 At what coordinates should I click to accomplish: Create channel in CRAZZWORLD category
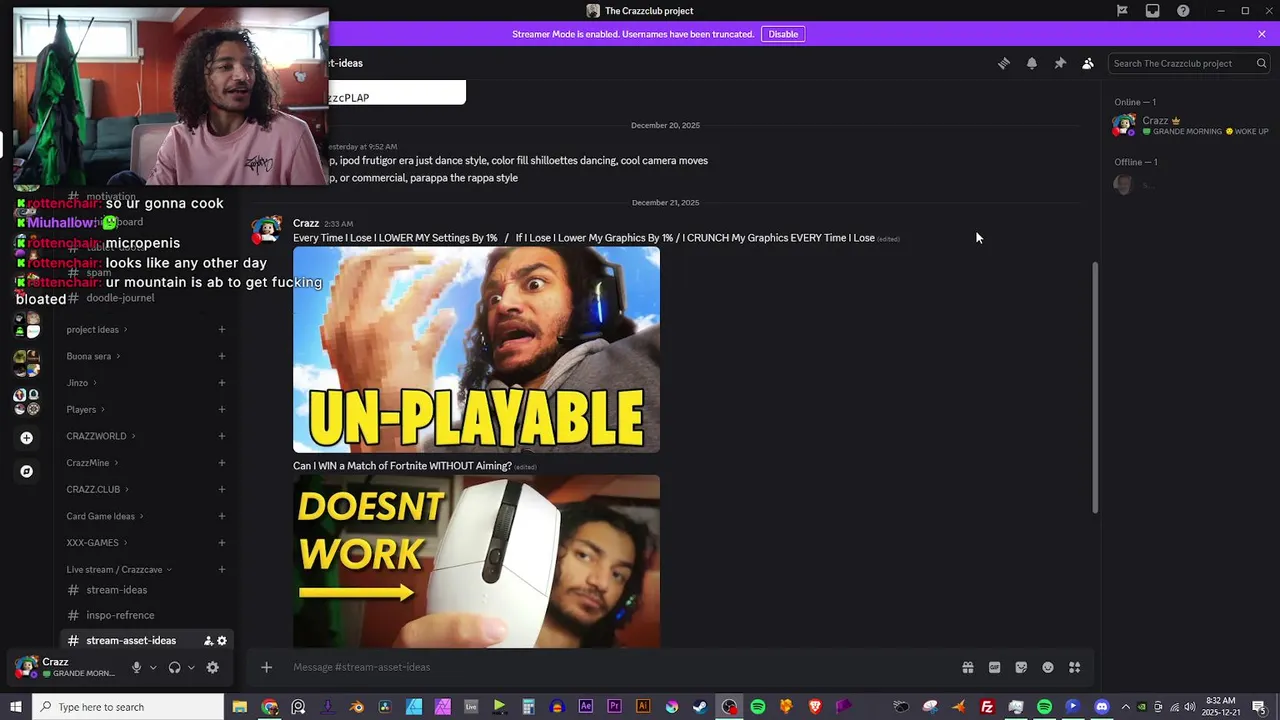tap(222, 436)
